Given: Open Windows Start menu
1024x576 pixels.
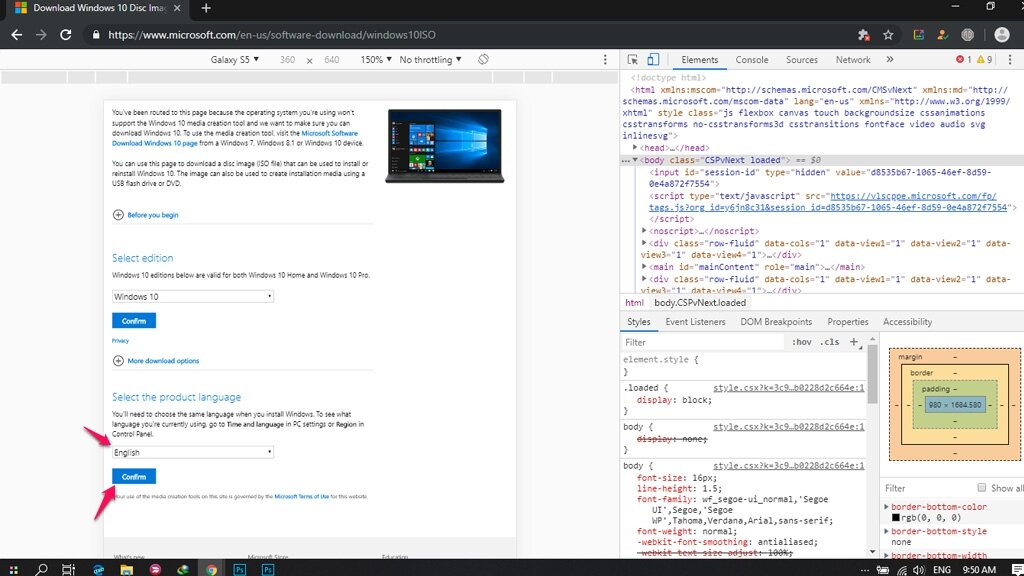Looking at the screenshot, I should coord(14,569).
